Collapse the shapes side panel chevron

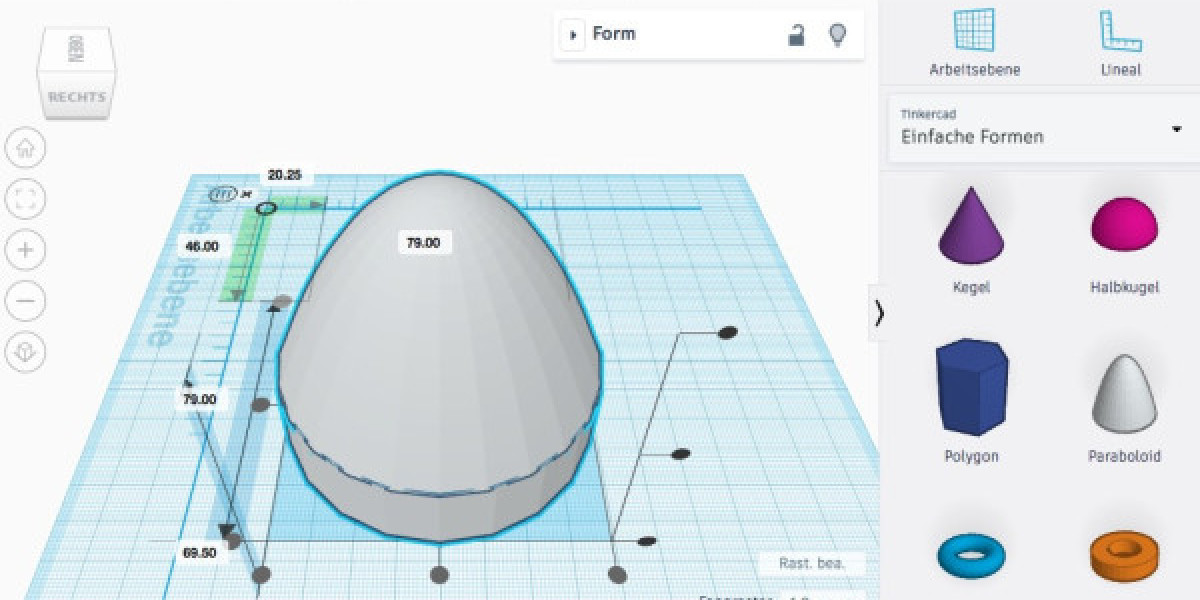click(879, 313)
